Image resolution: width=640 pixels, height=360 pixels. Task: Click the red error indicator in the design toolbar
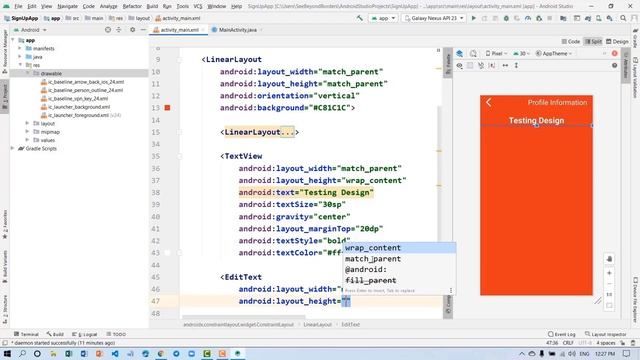[614, 53]
